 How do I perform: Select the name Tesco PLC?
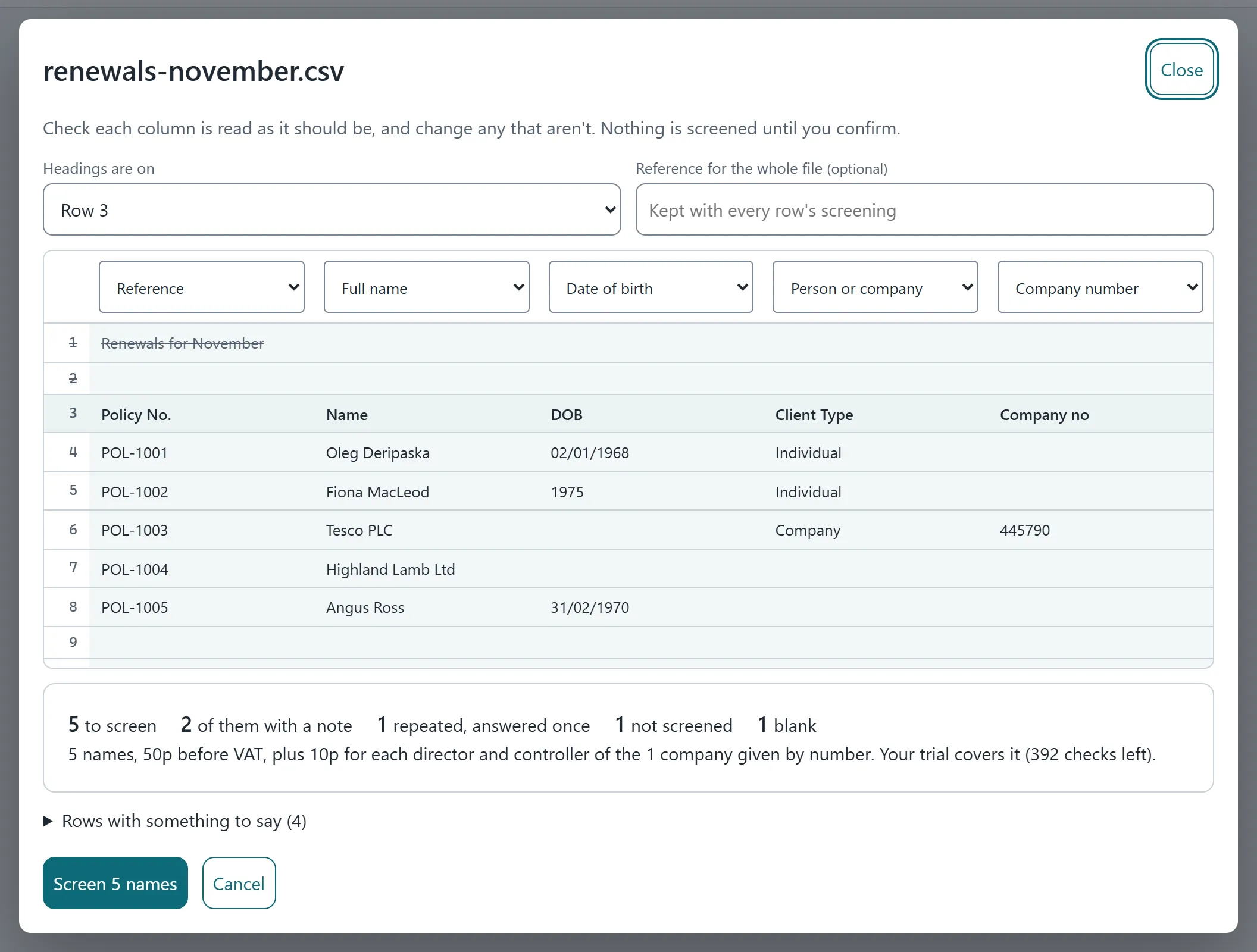point(359,530)
